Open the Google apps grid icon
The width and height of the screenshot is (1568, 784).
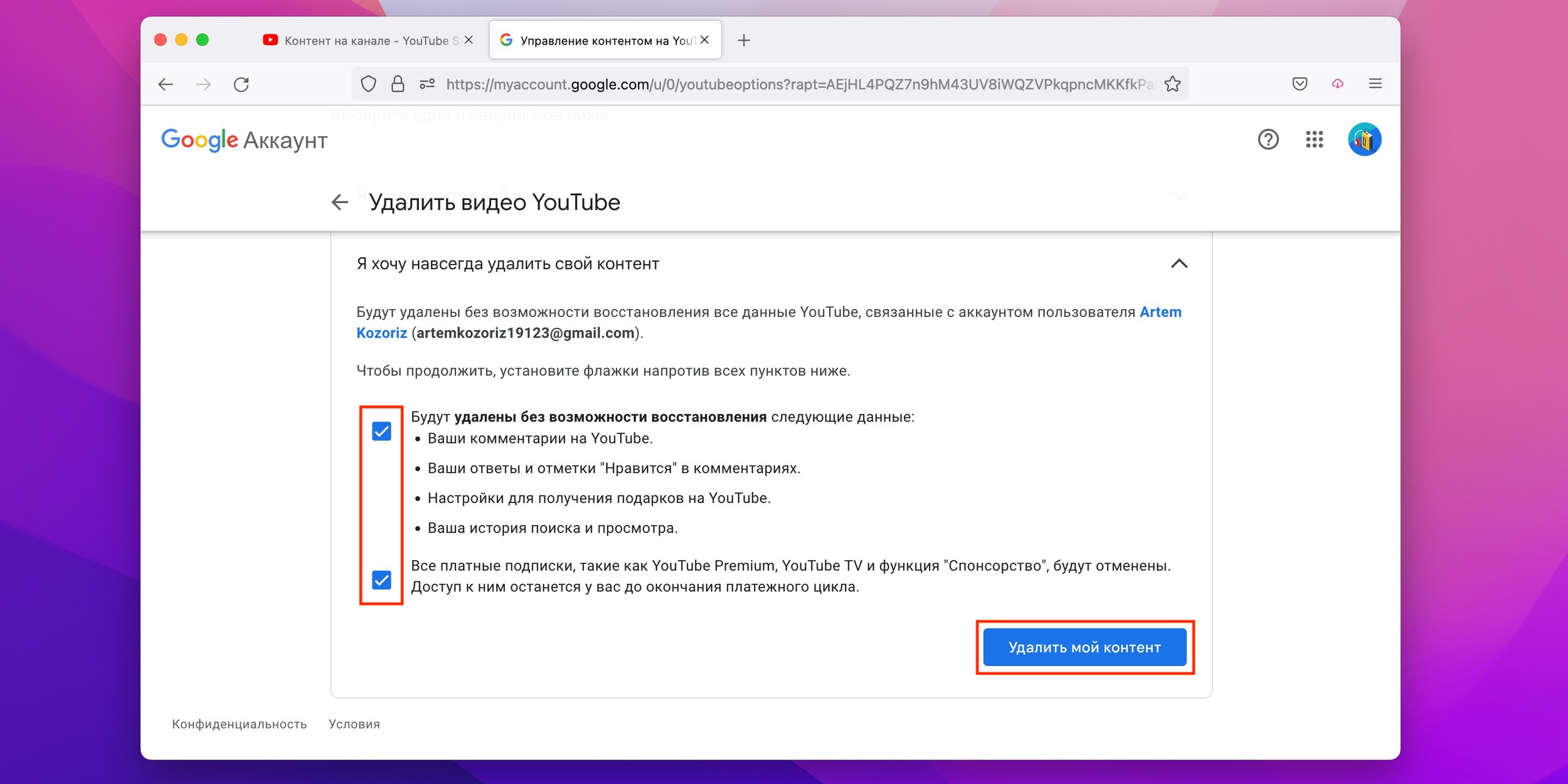point(1315,139)
